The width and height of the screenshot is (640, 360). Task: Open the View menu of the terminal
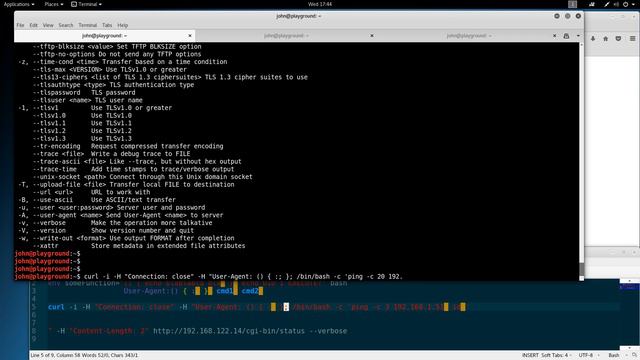click(x=48, y=25)
